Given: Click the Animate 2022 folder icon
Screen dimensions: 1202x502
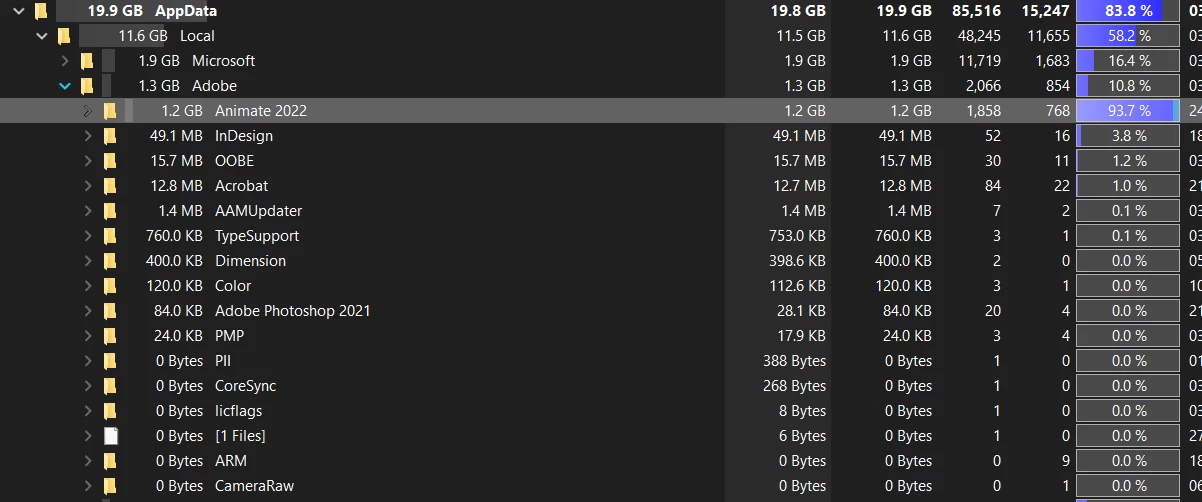Looking at the screenshot, I should (110, 111).
